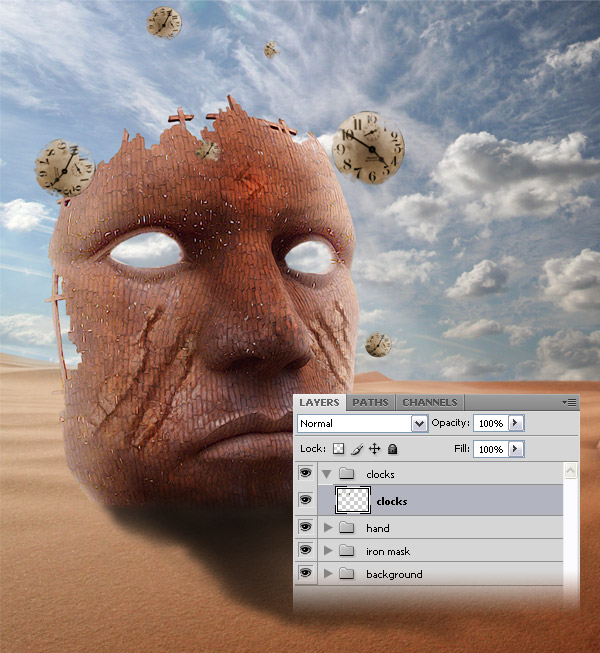Toggle Lock position move icon
This screenshot has height=653, width=600.
point(375,449)
